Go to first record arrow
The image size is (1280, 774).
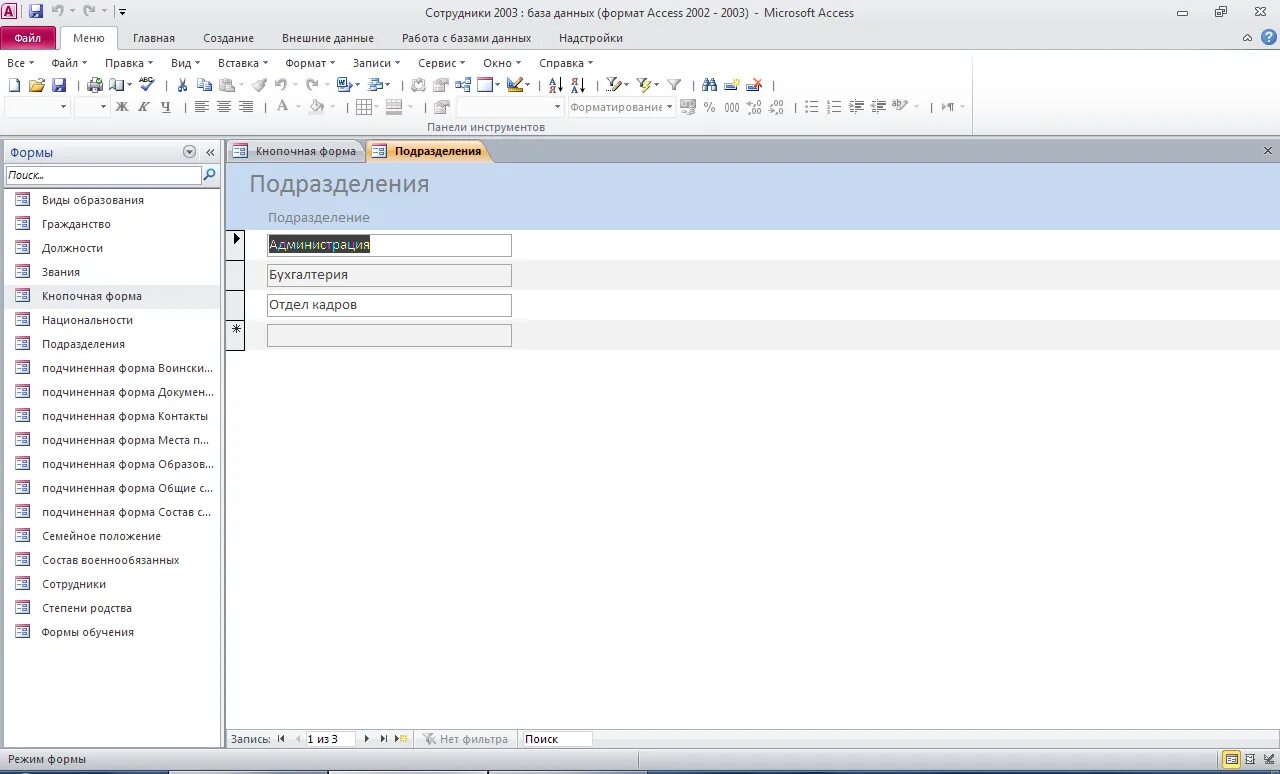(281, 739)
